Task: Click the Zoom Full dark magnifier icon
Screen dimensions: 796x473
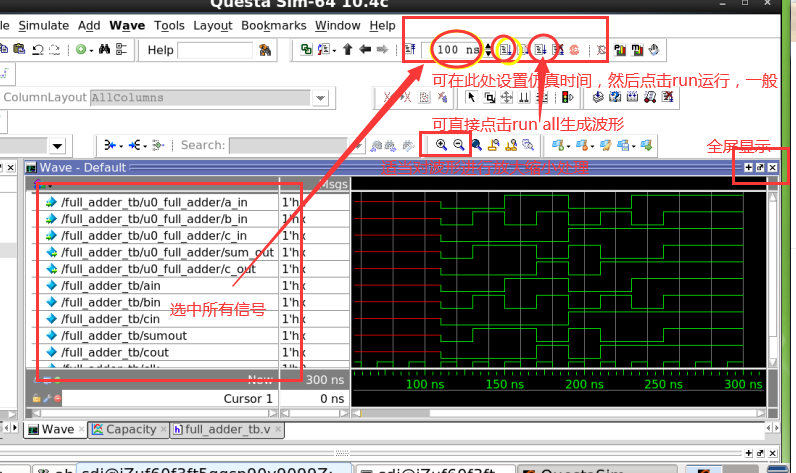Action: [476, 145]
